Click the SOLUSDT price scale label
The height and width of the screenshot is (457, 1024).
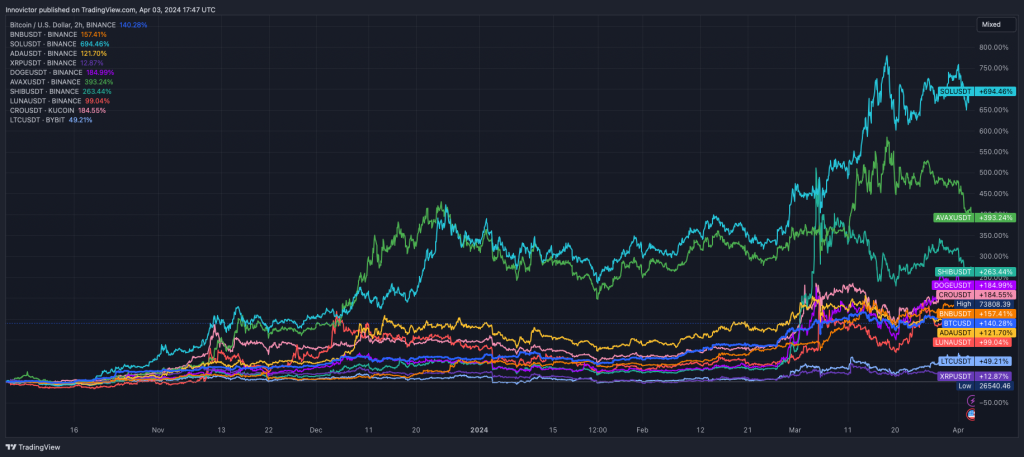pyautogui.click(x=975, y=91)
